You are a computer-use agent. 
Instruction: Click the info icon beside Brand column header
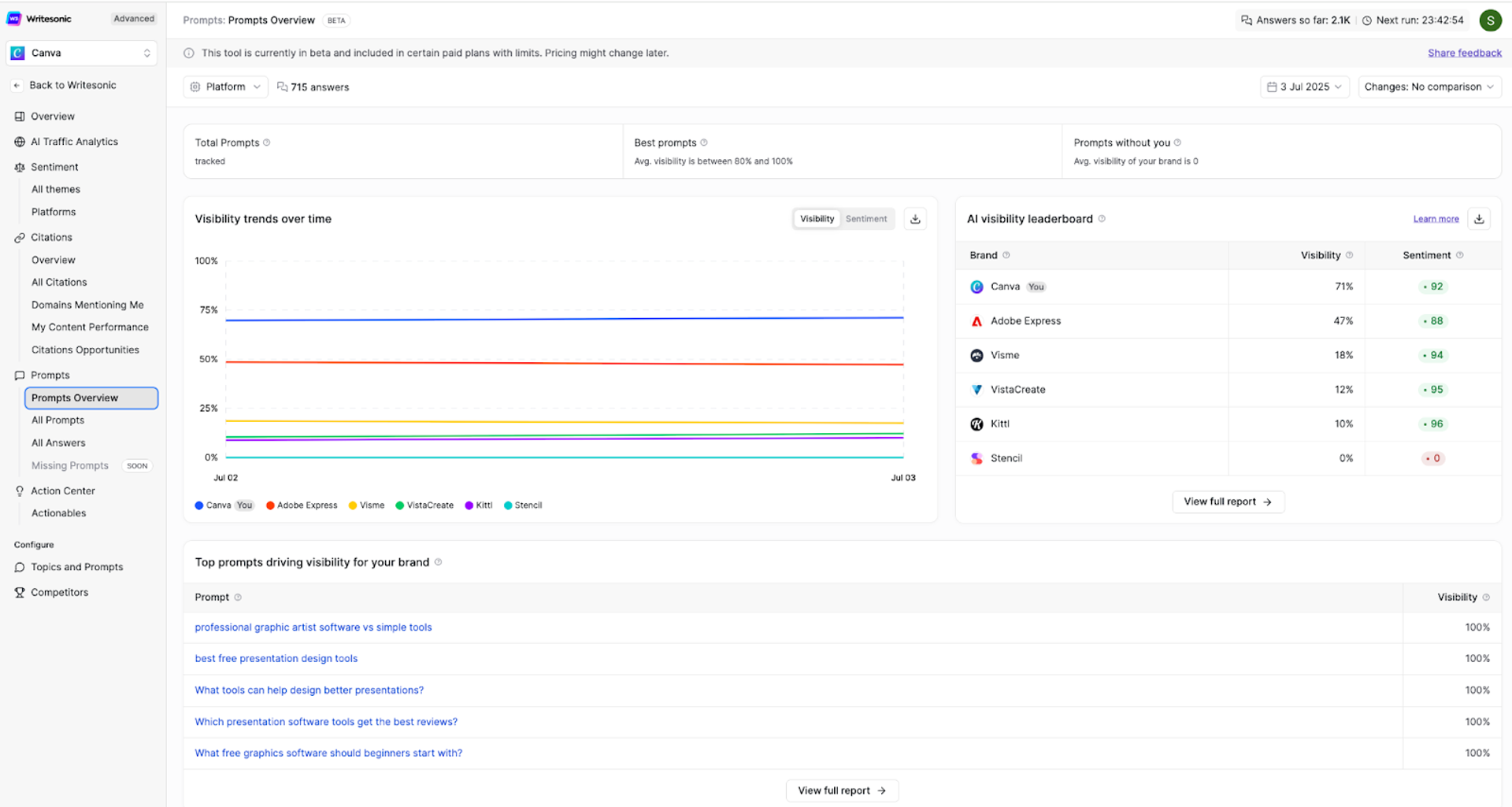[x=1006, y=255]
